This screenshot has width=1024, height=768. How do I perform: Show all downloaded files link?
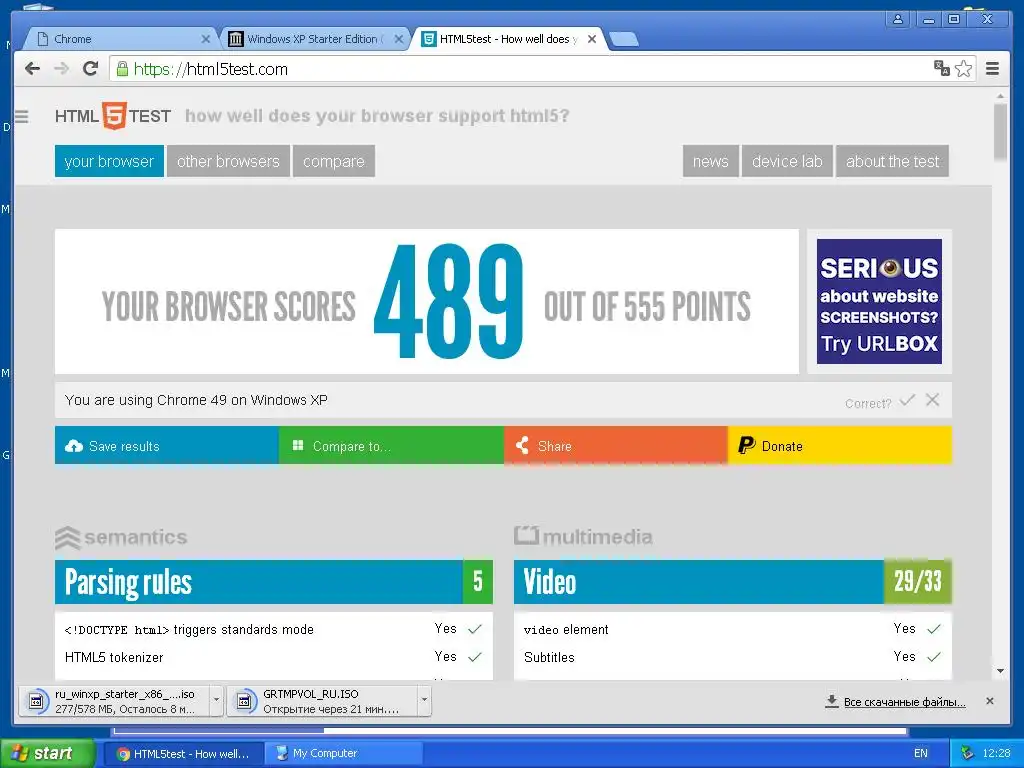(904, 702)
